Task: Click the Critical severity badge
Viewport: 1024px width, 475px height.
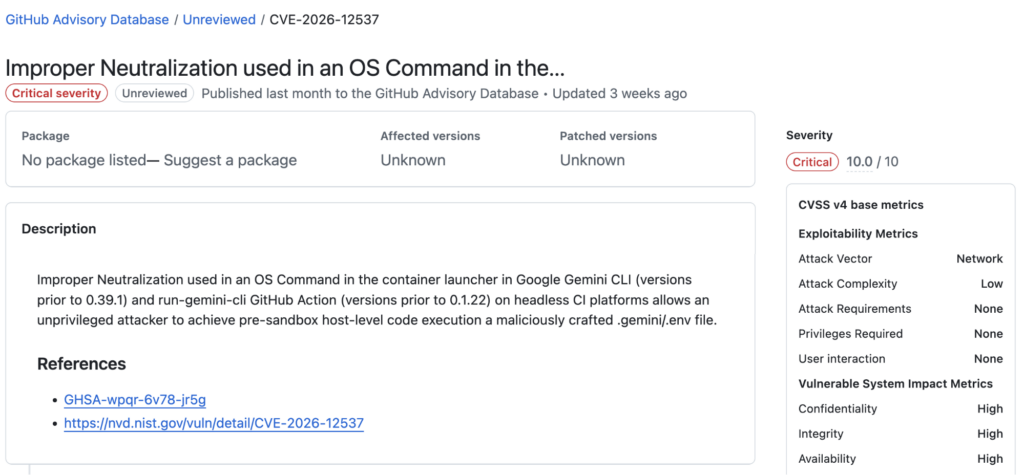Action: (x=57, y=93)
